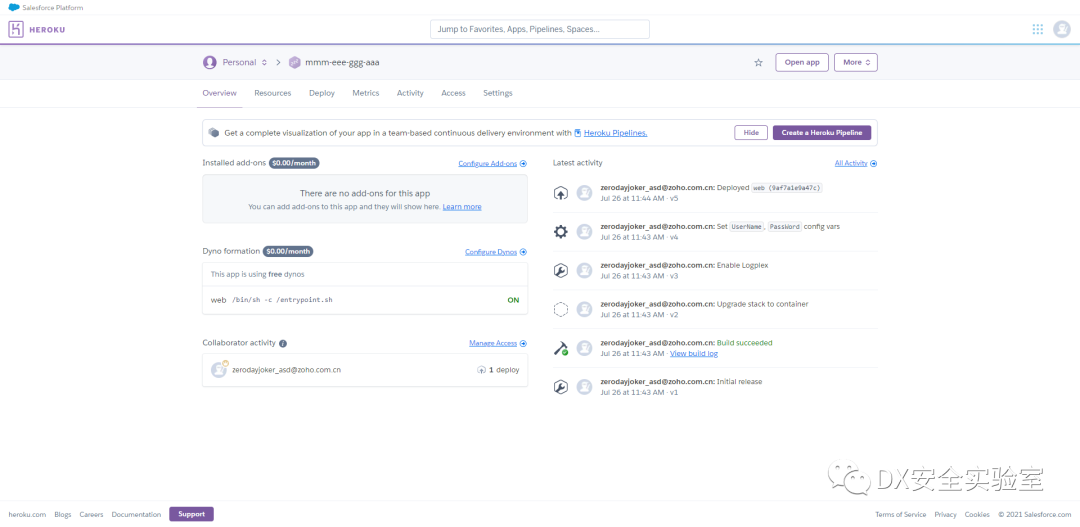Click the Heroku Pipelines link icon

click(x=578, y=133)
